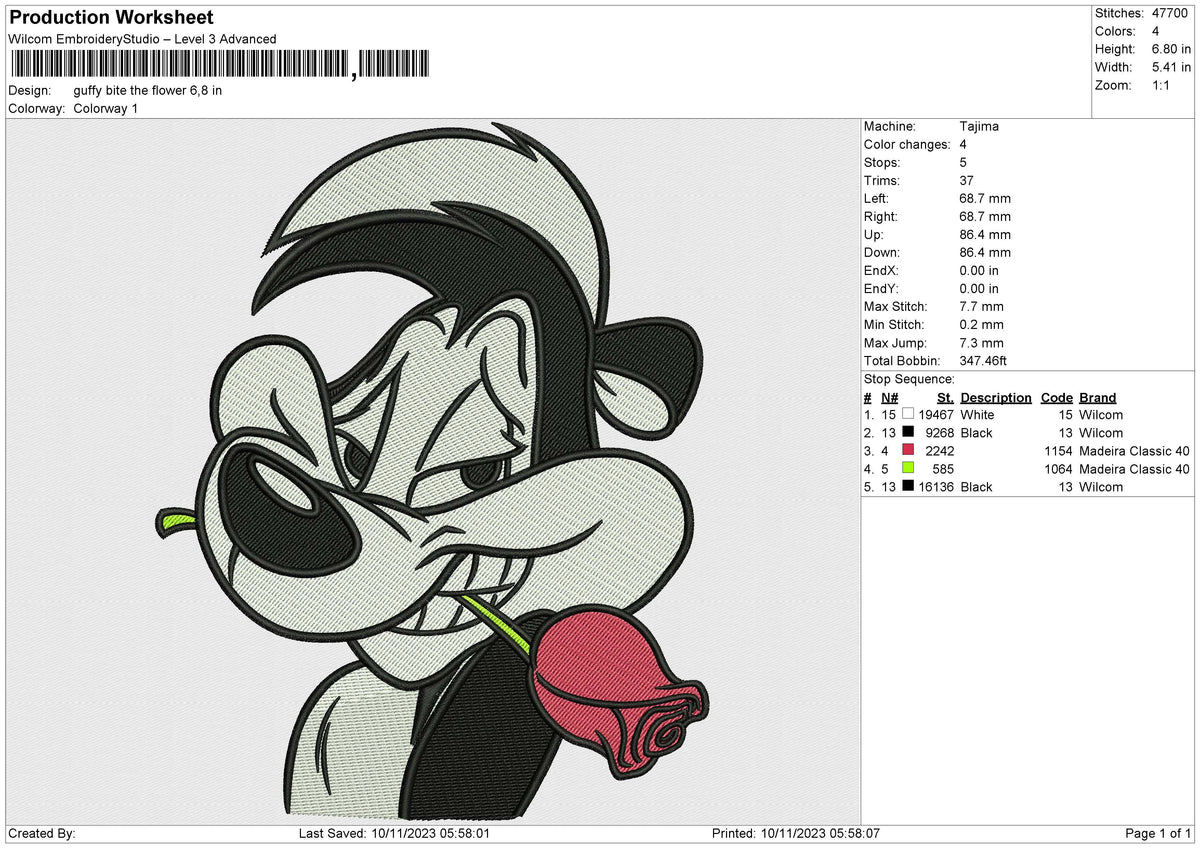Click stitch count 9268 in stop 2
The width and height of the screenshot is (1200, 848).
(939, 432)
